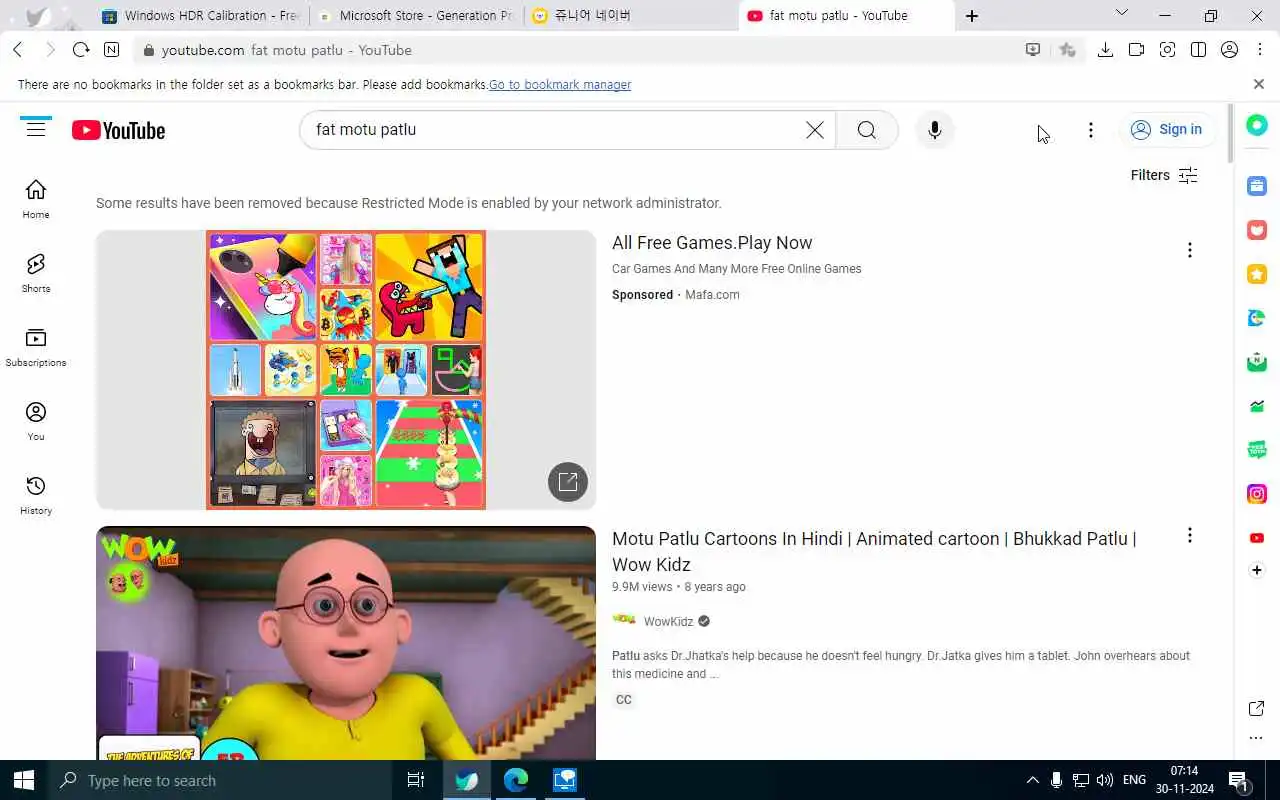Open more options for the Motu Patlu video
This screenshot has width=1280, height=800.
(x=1190, y=535)
